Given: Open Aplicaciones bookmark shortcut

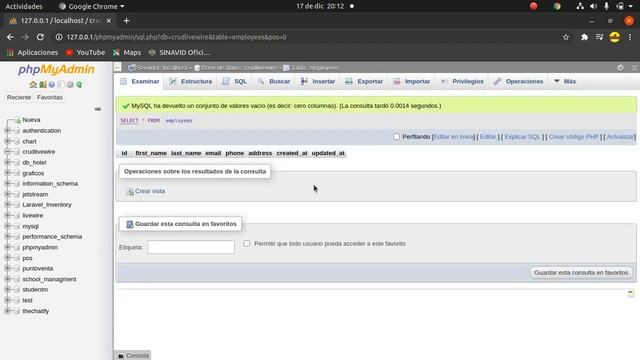Looking at the screenshot, I should click(32, 53).
